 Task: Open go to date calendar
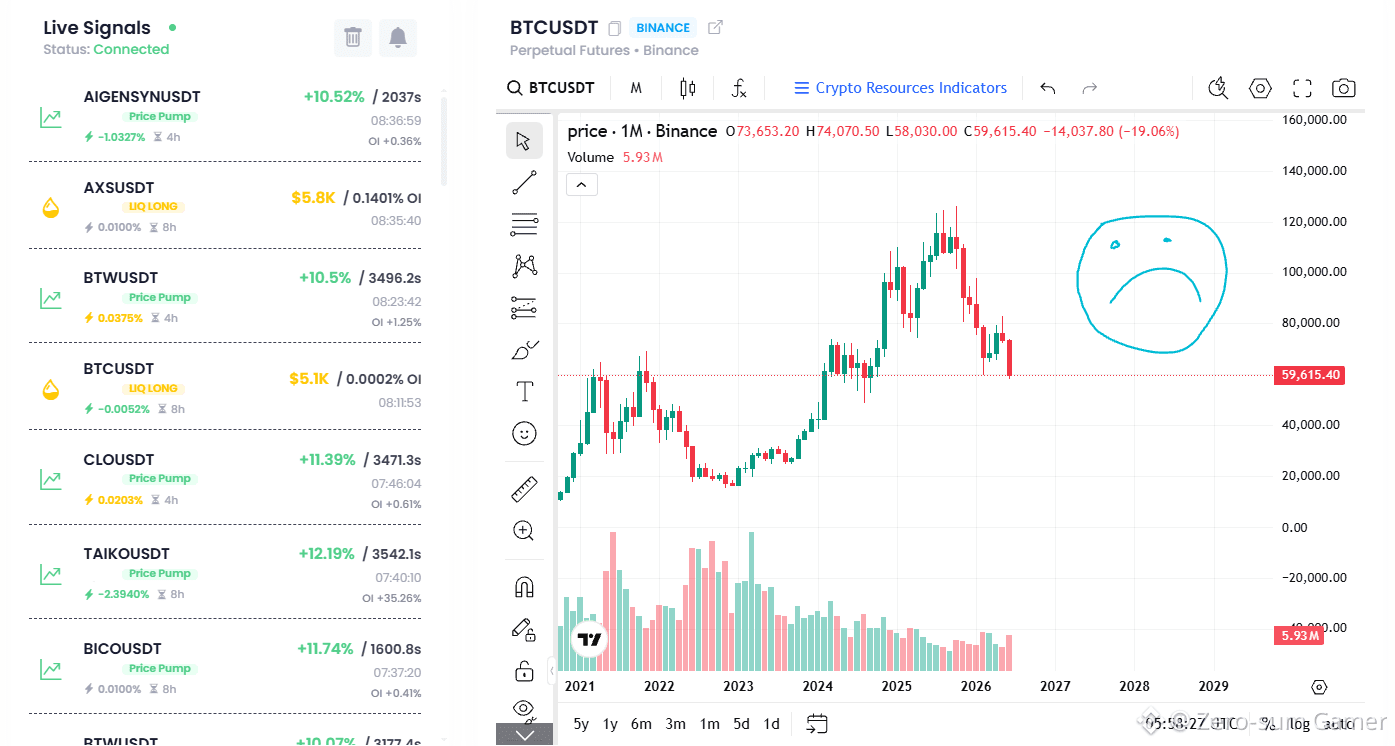817,723
